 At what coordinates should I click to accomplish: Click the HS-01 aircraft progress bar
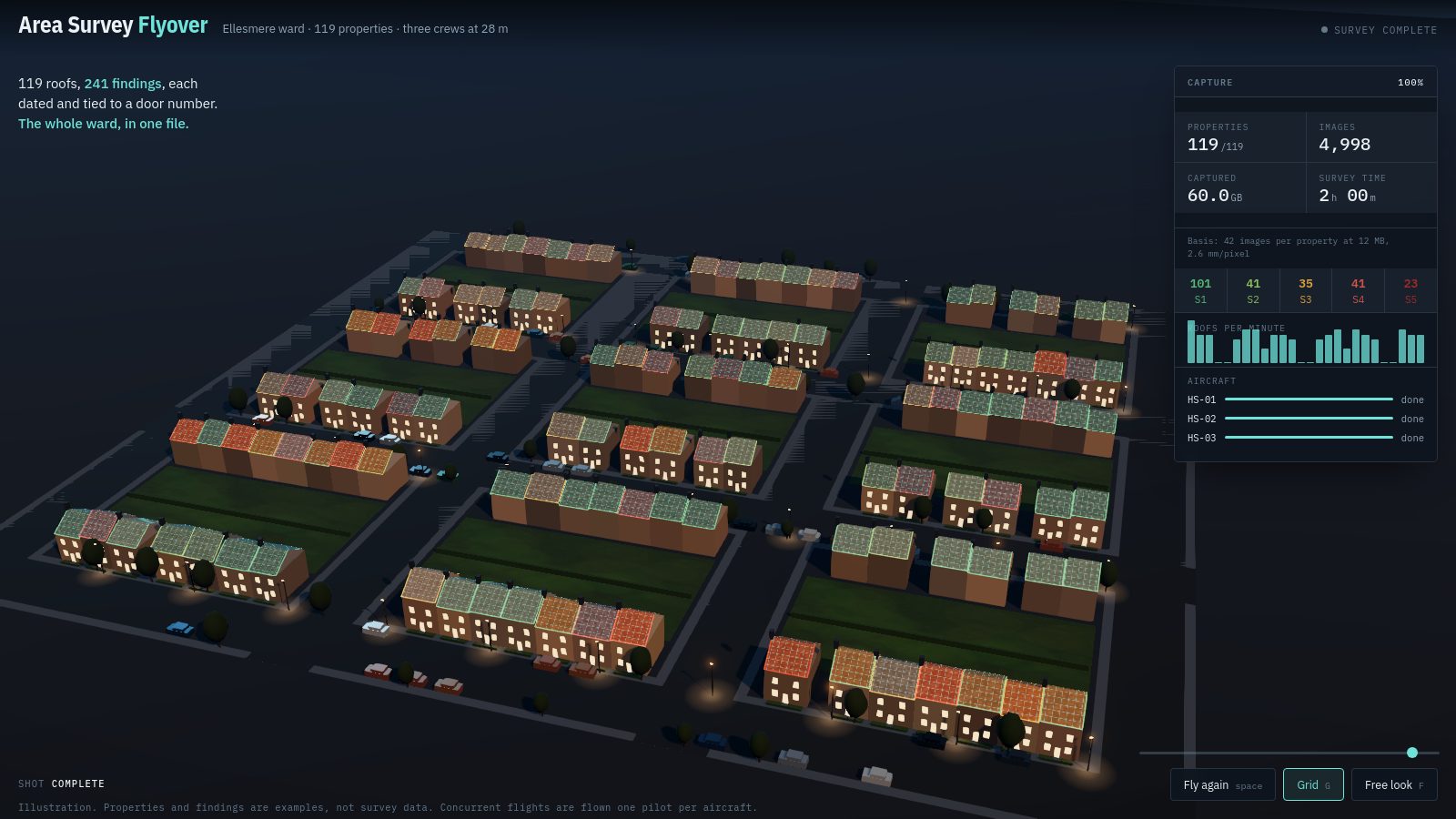[1309, 399]
